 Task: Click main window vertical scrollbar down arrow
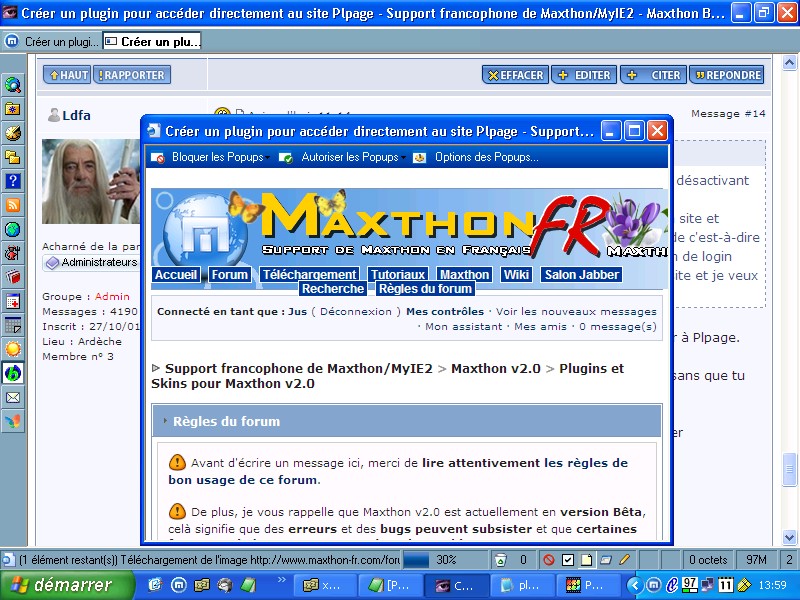coord(789,537)
